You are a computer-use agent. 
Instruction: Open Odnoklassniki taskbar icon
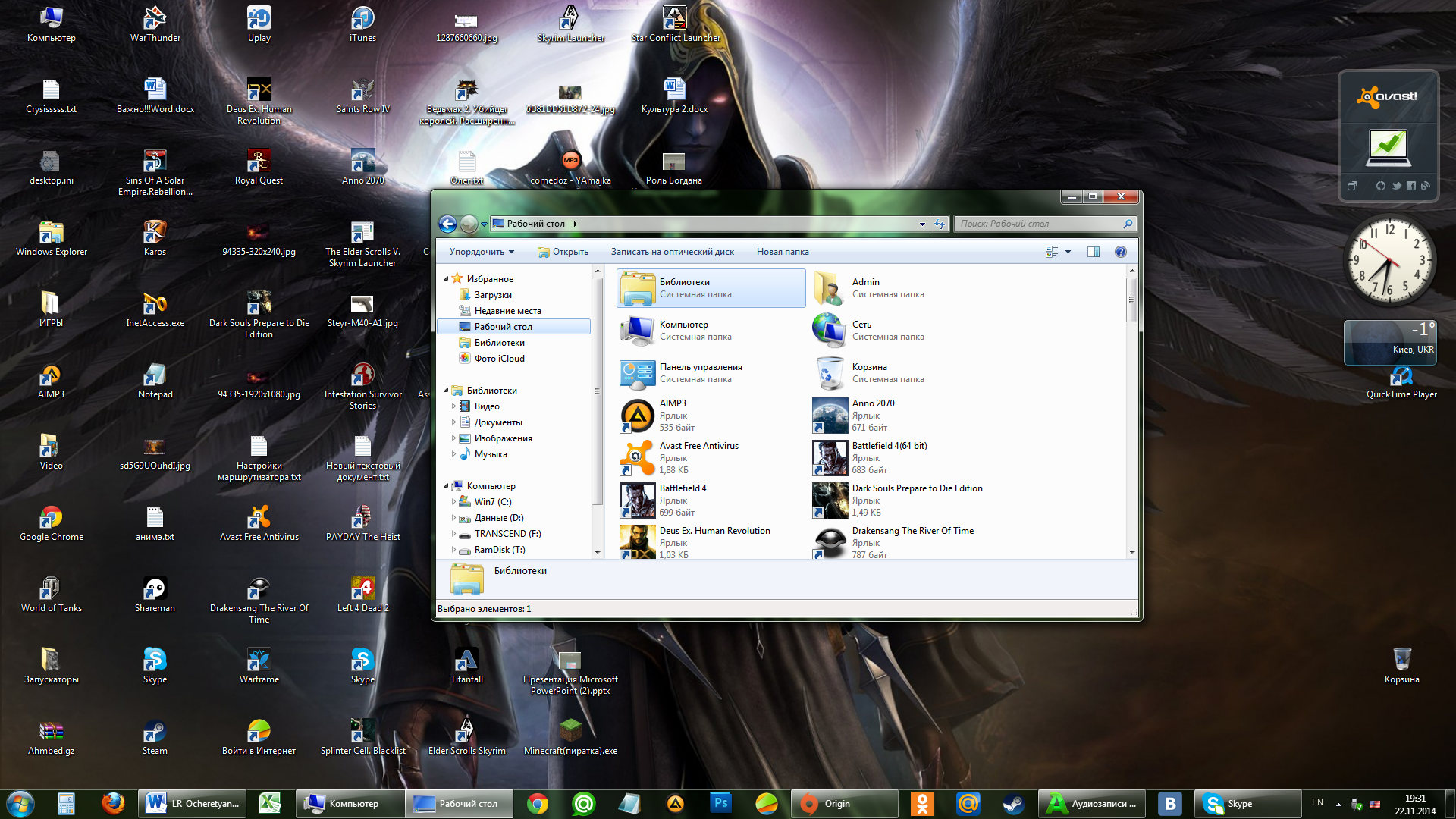click(x=922, y=803)
